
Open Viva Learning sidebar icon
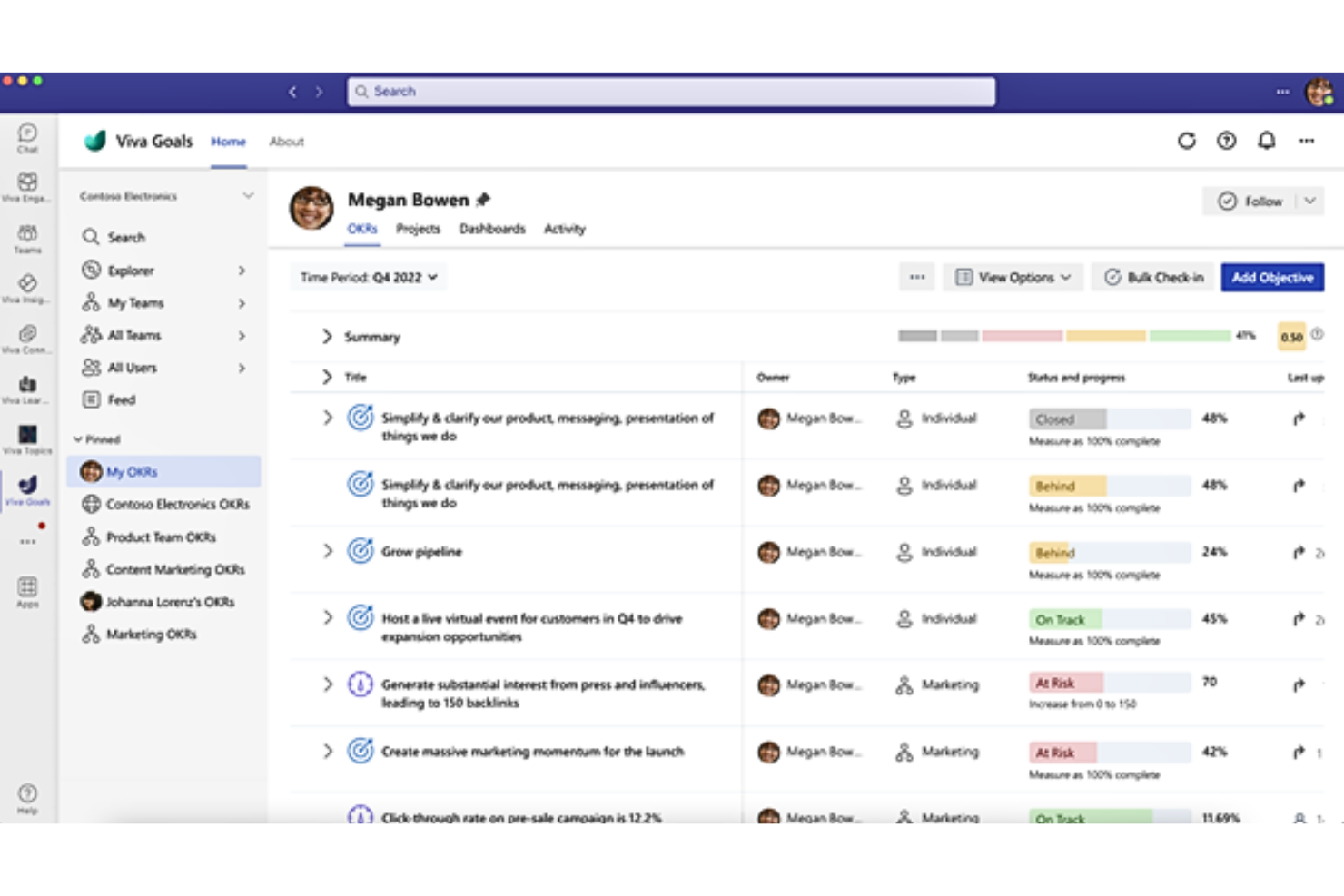pos(27,389)
